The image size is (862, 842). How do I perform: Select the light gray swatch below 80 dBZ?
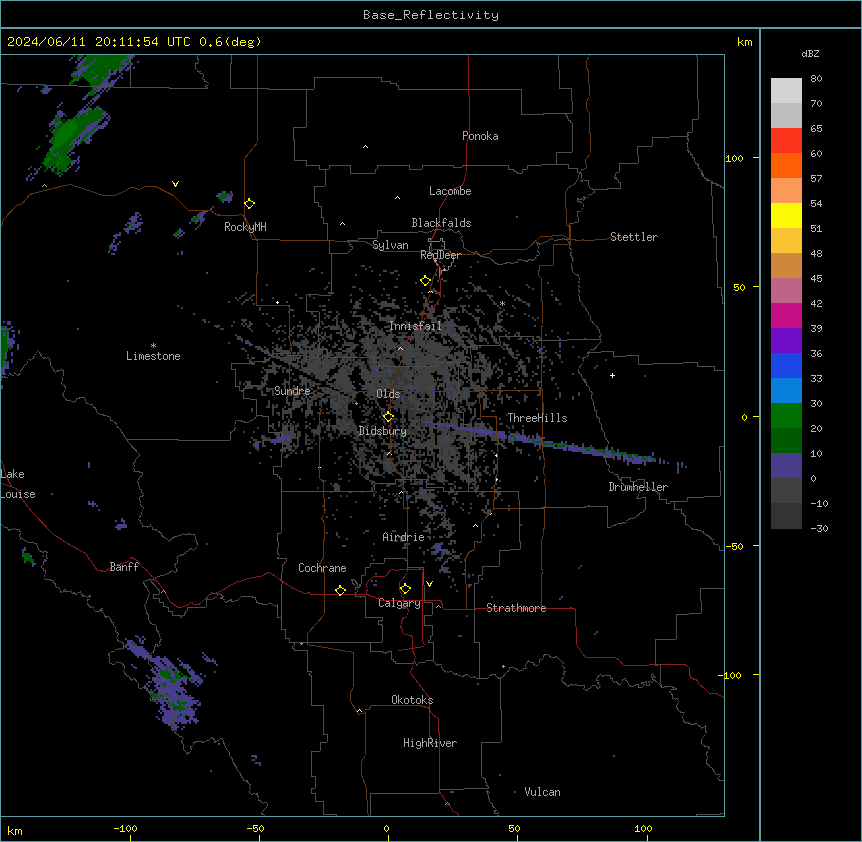click(786, 91)
